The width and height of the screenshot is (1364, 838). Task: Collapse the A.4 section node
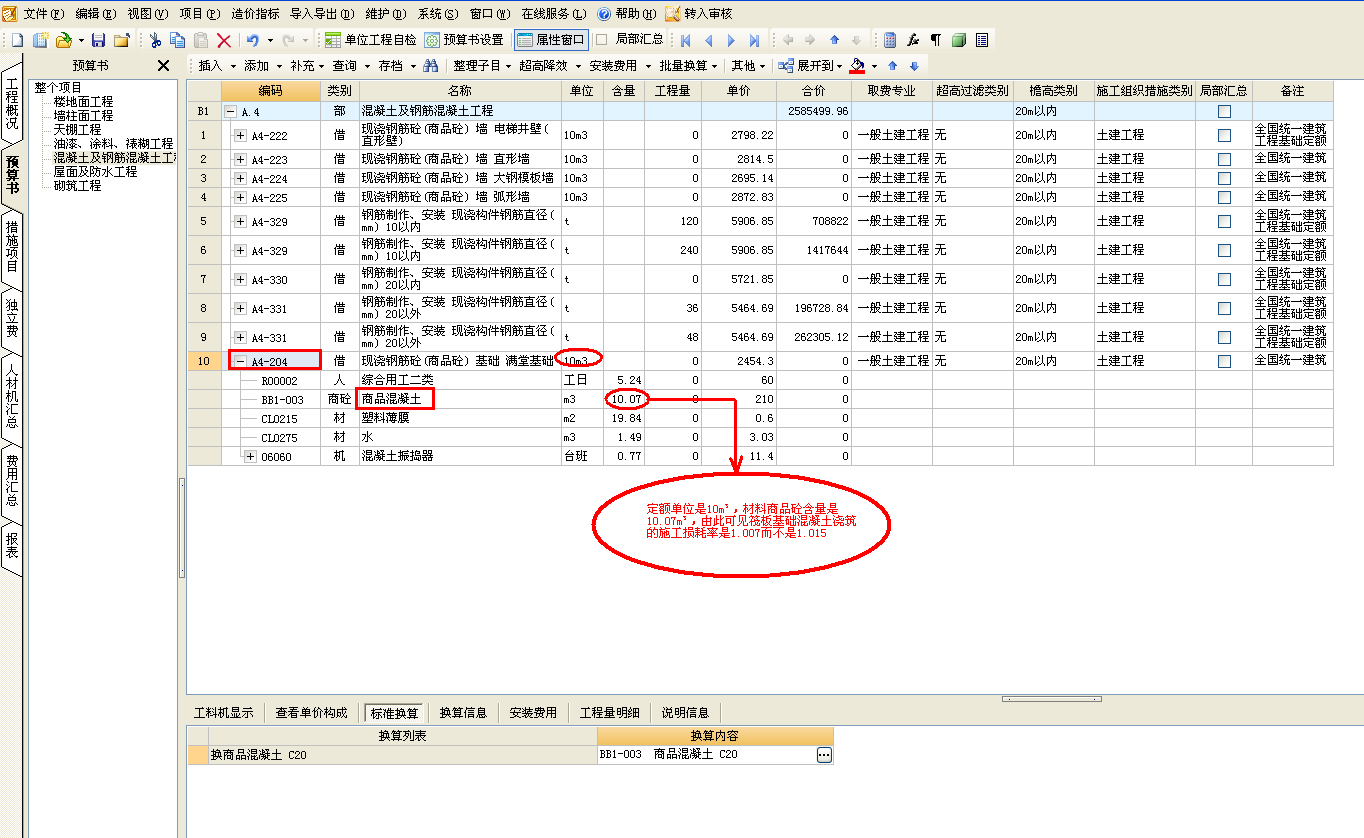(x=230, y=111)
